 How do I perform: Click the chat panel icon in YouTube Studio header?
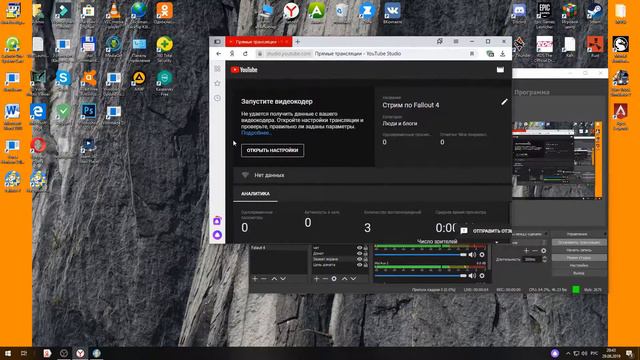coord(500,70)
